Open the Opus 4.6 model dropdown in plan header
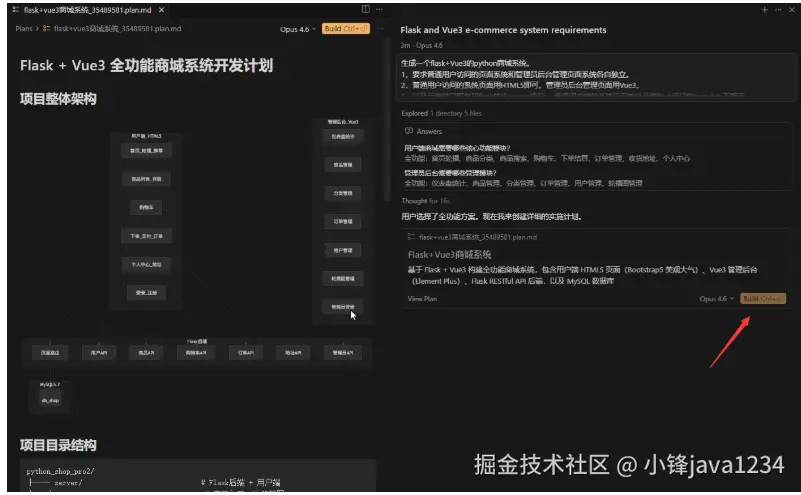This screenshot has height=495, width=801. (x=297, y=29)
